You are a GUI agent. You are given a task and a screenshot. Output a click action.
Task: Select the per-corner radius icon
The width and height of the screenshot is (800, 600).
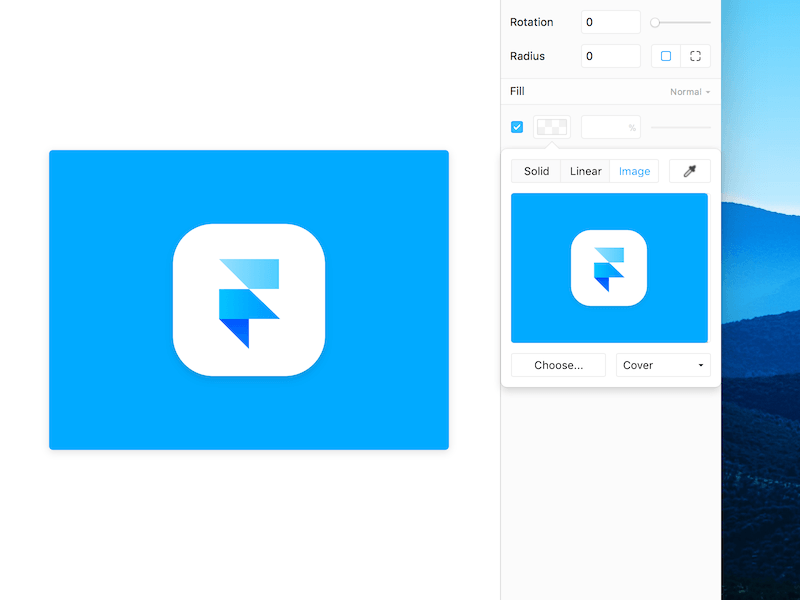(695, 56)
